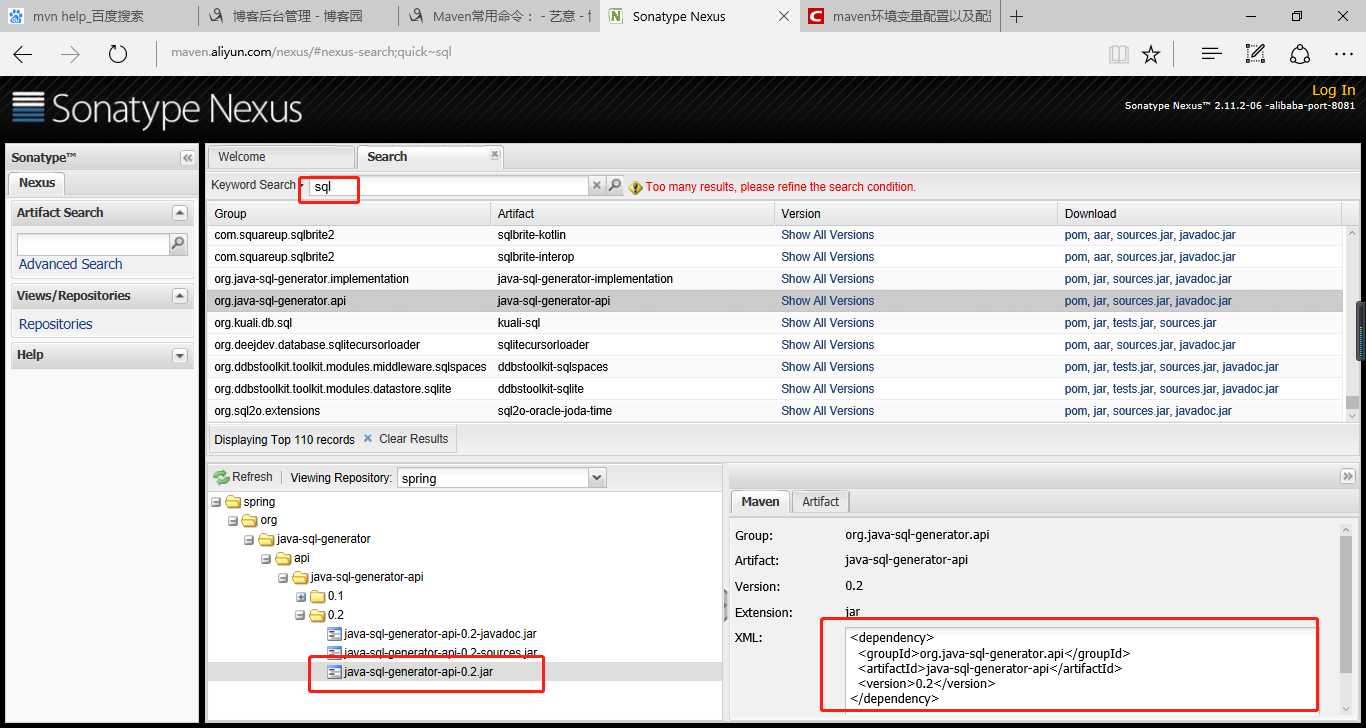The height and width of the screenshot is (728, 1366).
Task: Sort results by Artifact column header
Action: click(x=632, y=213)
